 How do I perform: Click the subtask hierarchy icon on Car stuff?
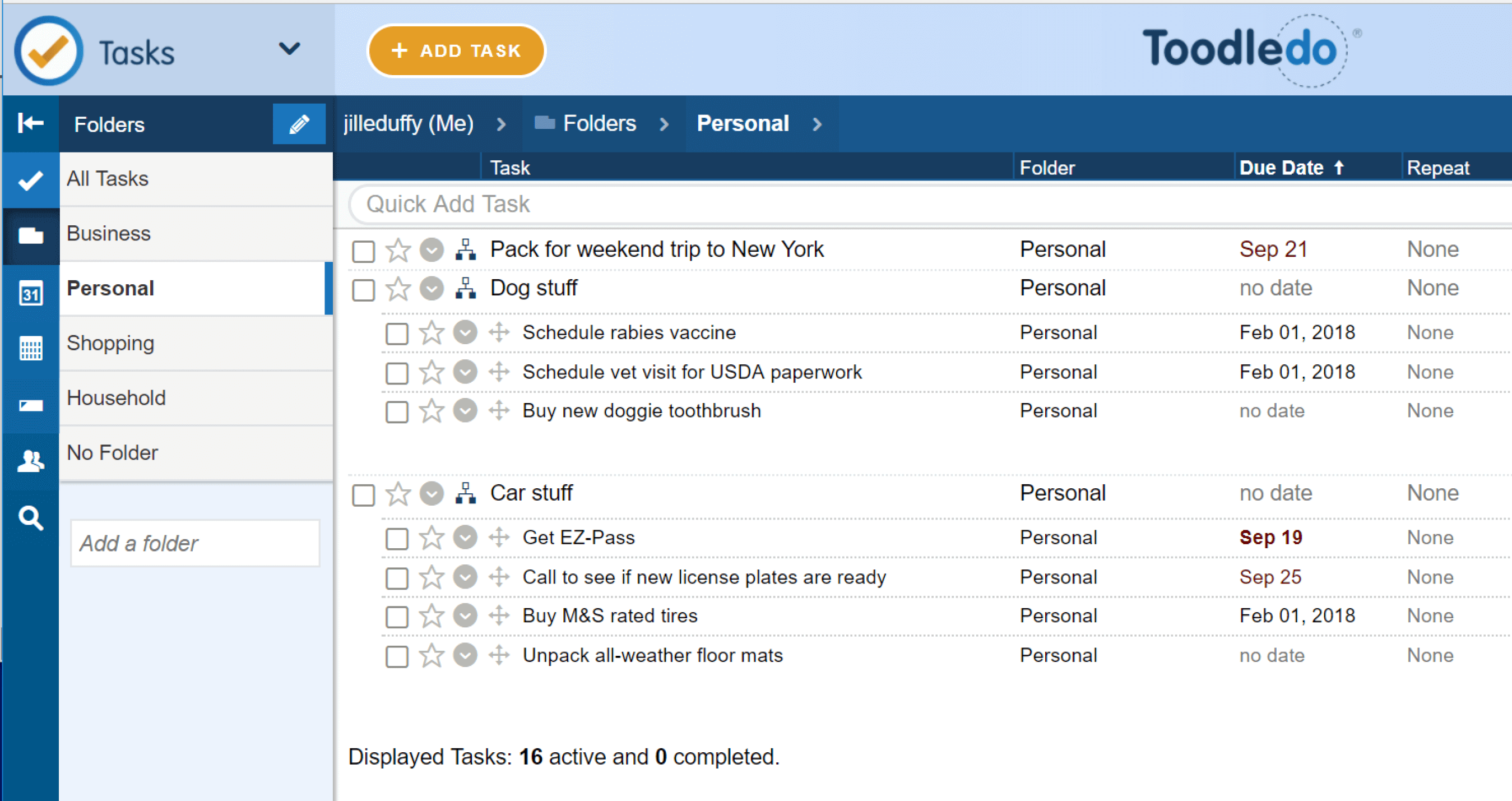(x=466, y=493)
